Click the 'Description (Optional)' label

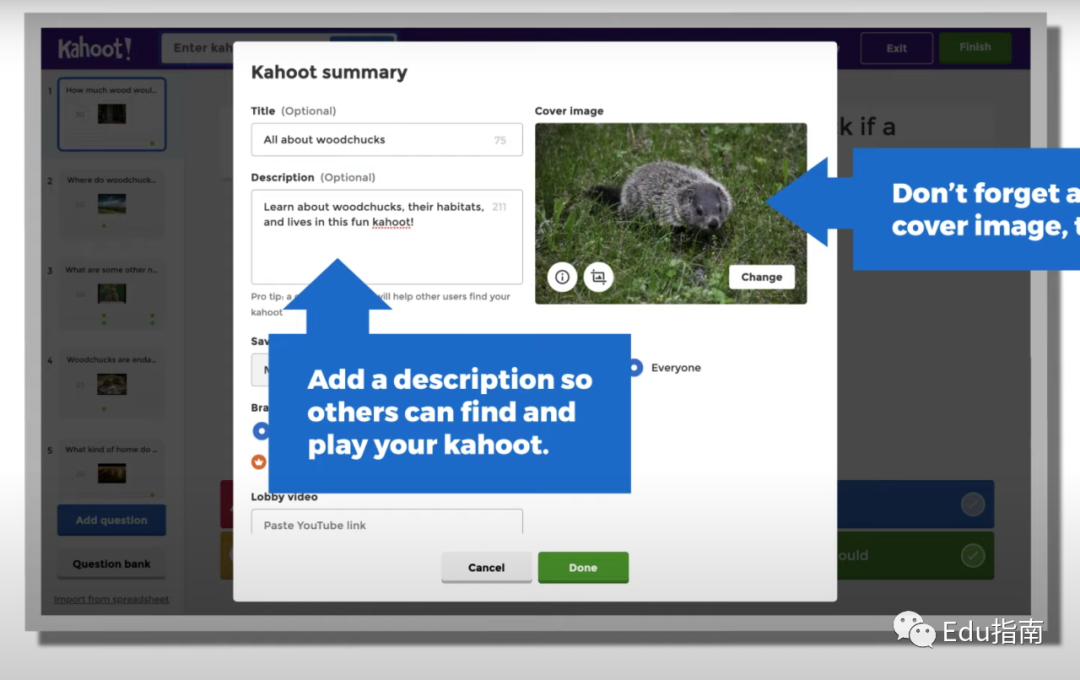[x=313, y=177]
